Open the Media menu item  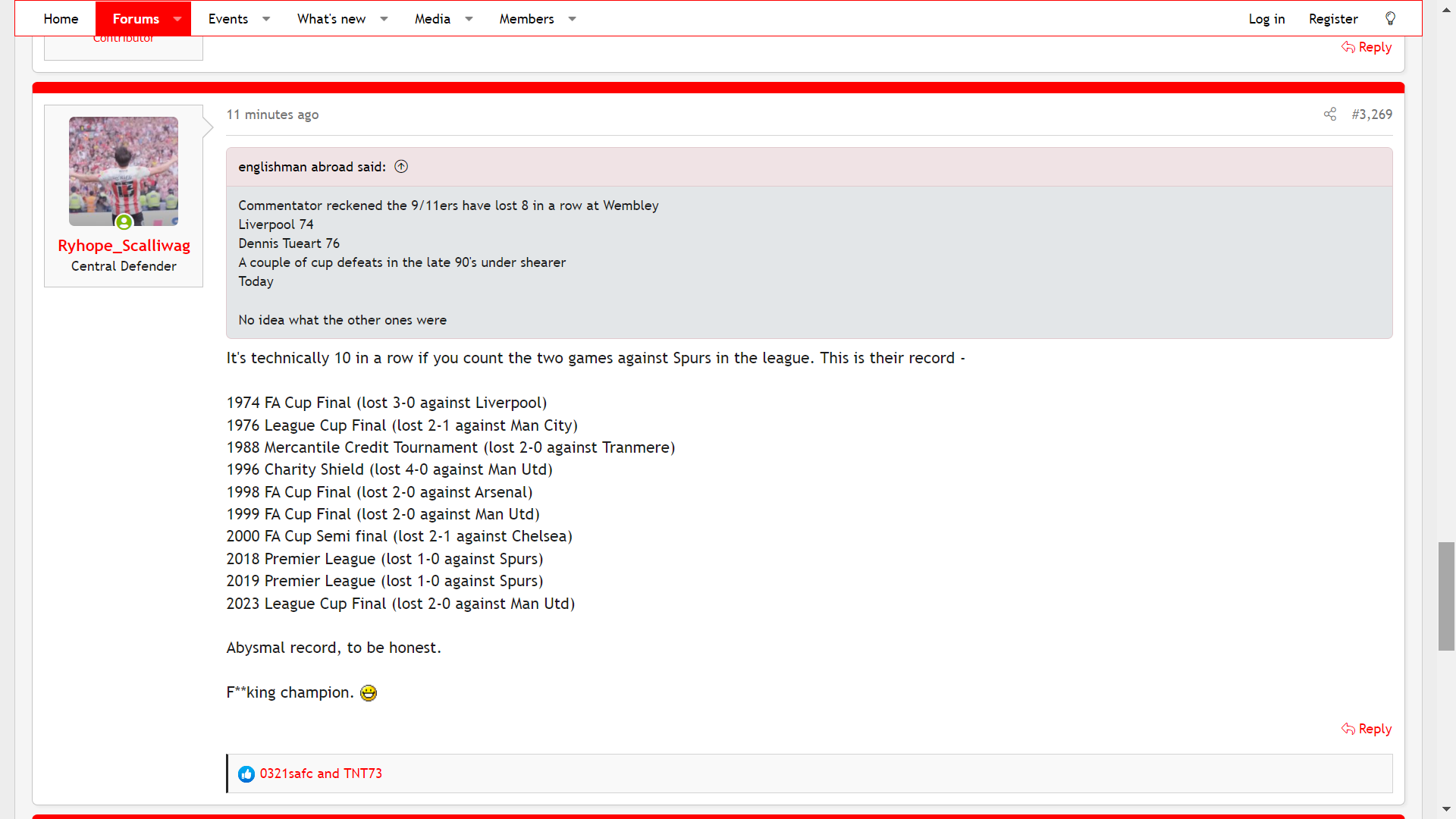click(432, 18)
